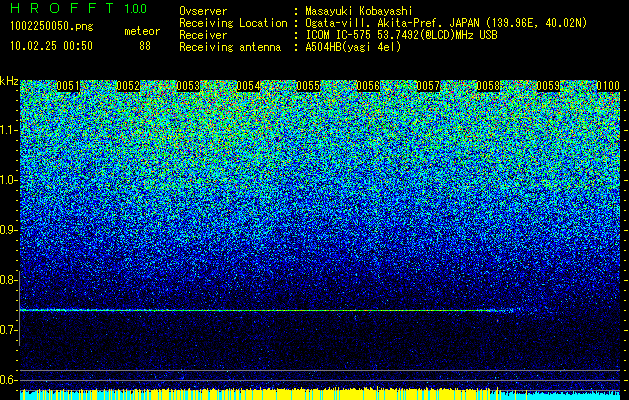
Task: Click the 0100 time marker
Action: [x=608, y=86]
